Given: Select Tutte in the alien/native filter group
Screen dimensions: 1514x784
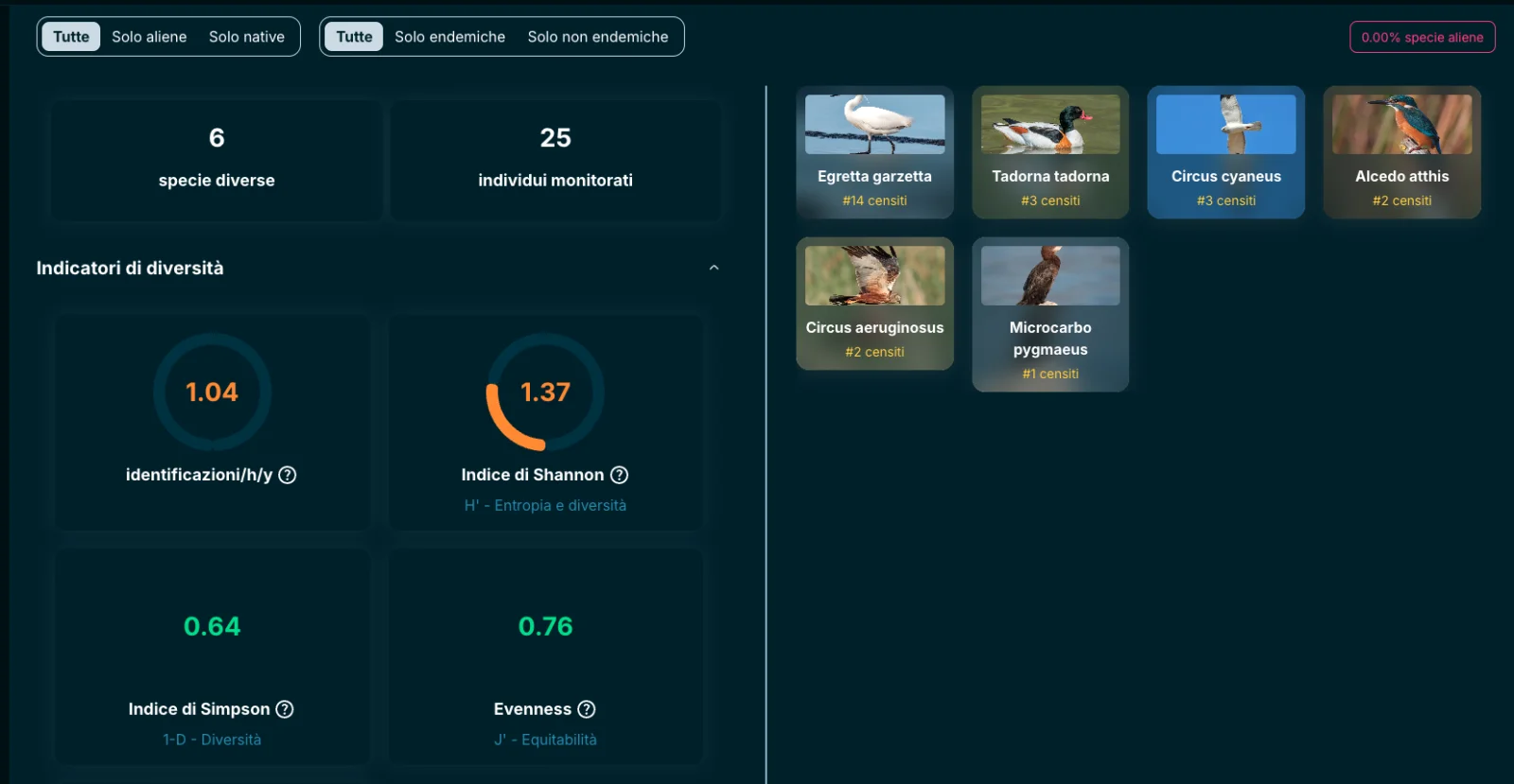Looking at the screenshot, I should 71,37.
